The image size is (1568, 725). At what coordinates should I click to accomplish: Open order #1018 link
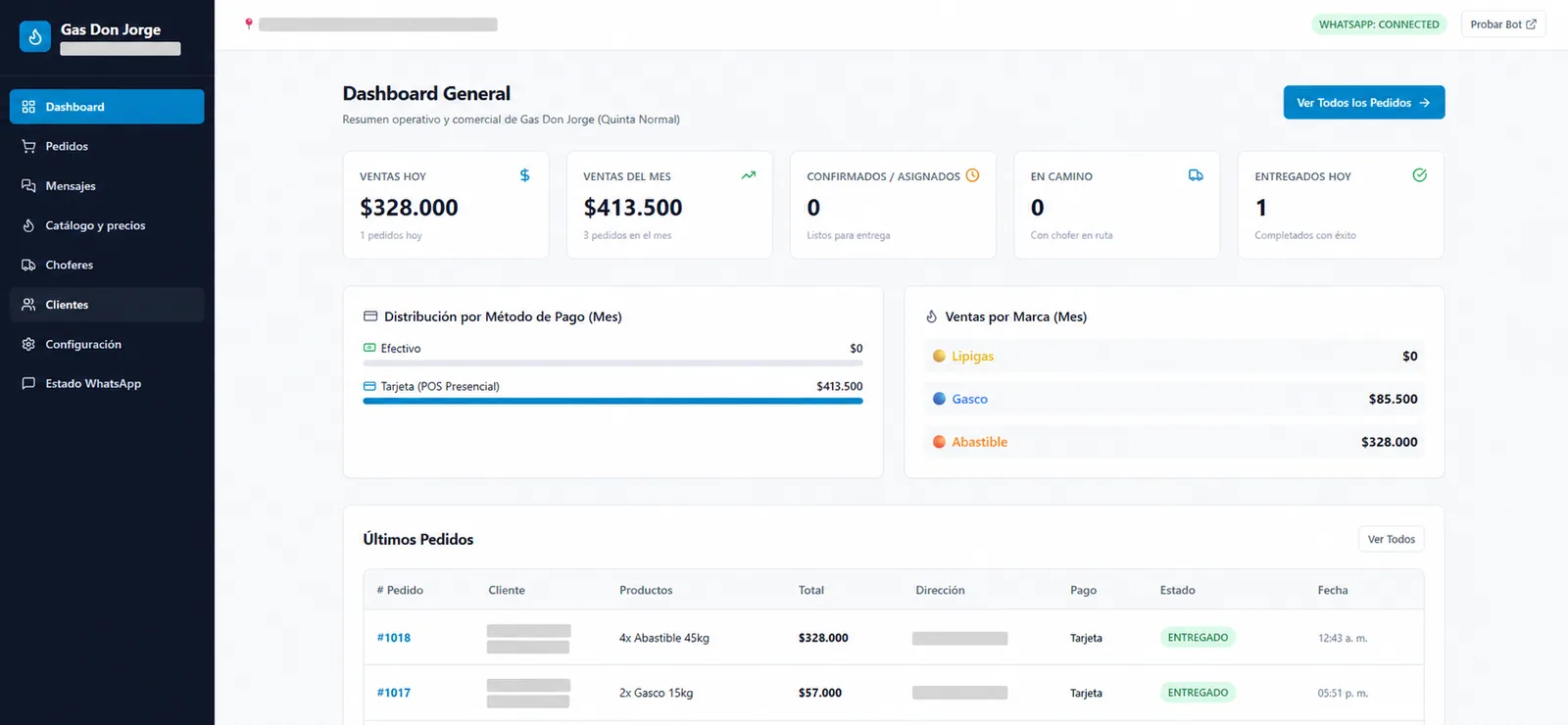[x=394, y=638]
